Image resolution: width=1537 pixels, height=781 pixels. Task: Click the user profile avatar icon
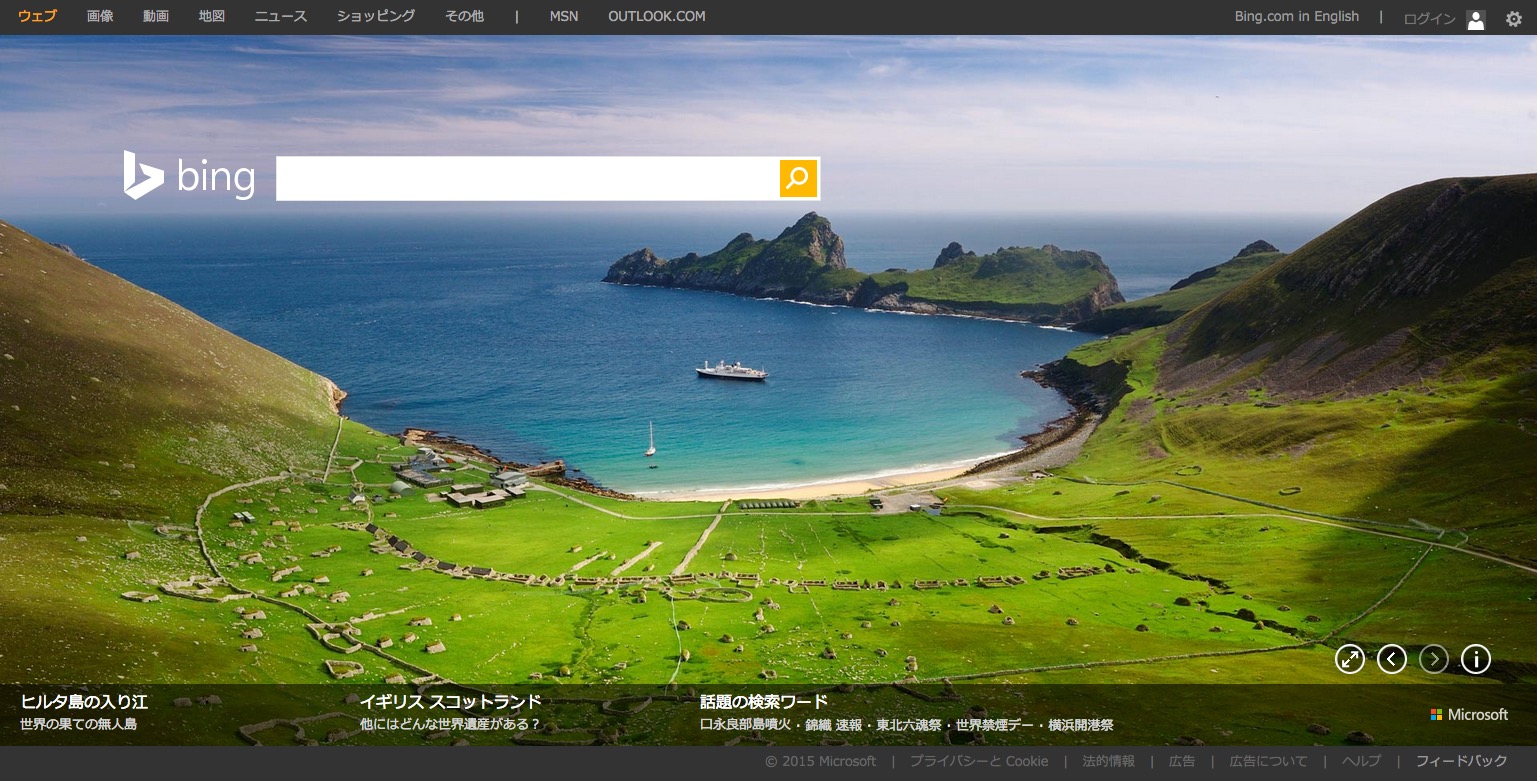[1476, 19]
